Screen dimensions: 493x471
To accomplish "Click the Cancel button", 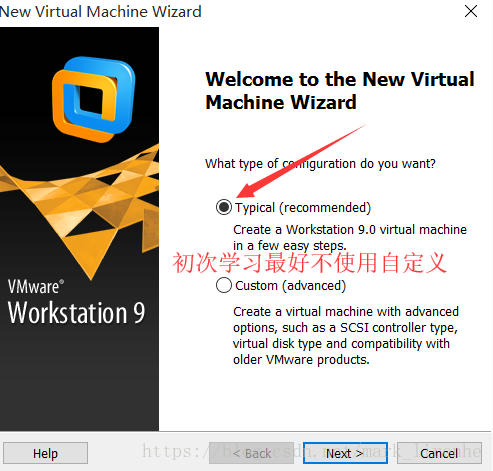I will 439,453.
